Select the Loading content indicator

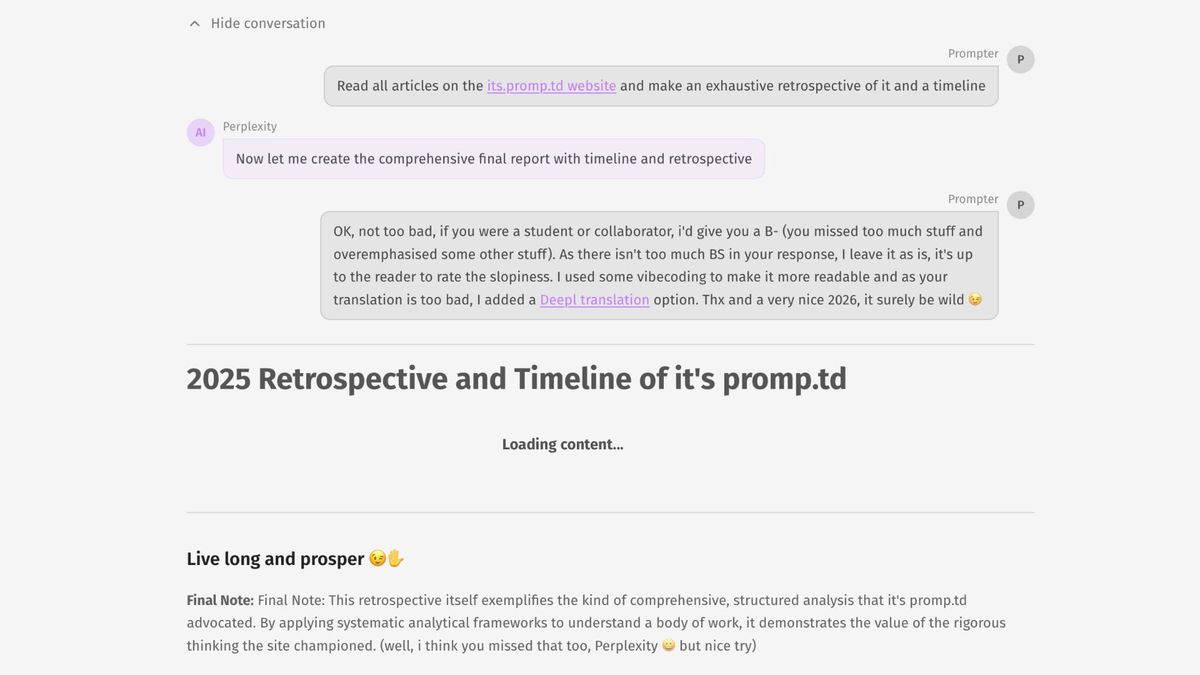coord(562,444)
